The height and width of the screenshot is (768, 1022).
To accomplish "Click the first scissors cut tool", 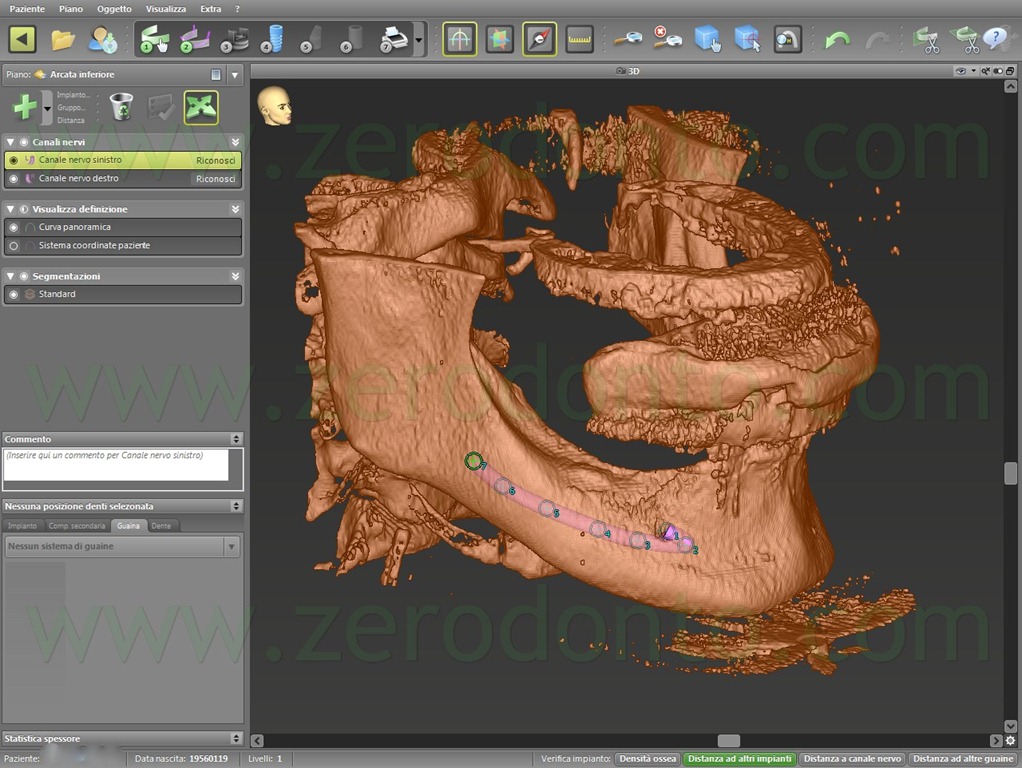I will [926, 40].
